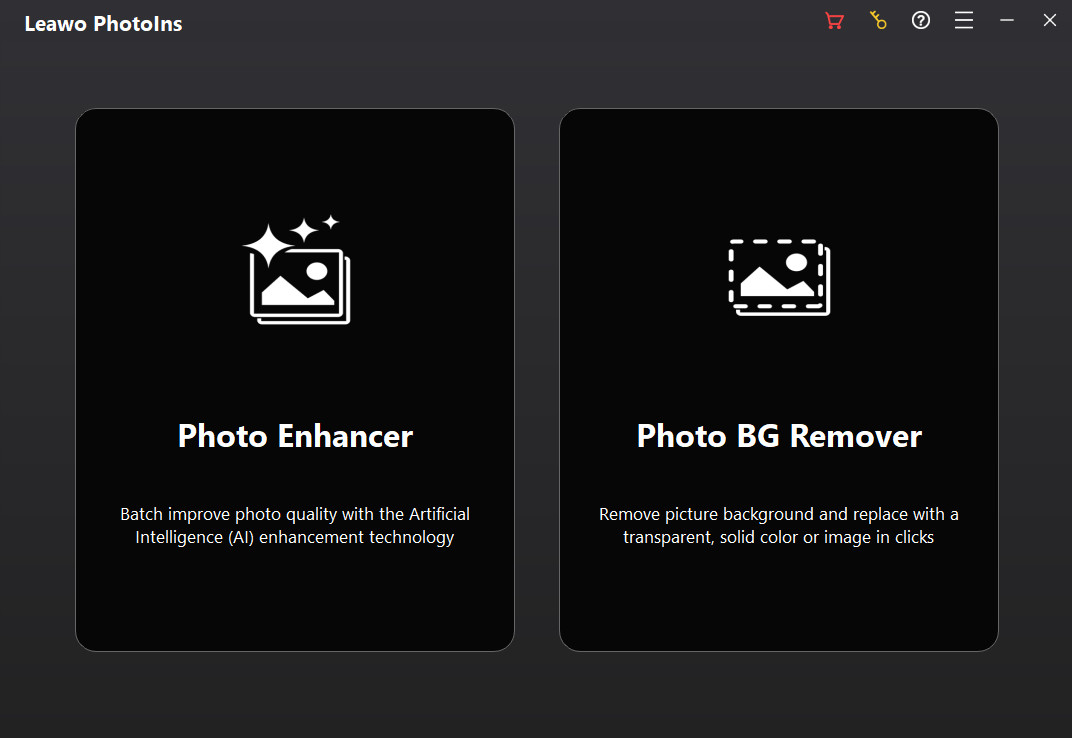Click the Photo Enhancer sparkle picture icon
The width and height of the screenshot is (1072, 738).
(x=297, y=270)
